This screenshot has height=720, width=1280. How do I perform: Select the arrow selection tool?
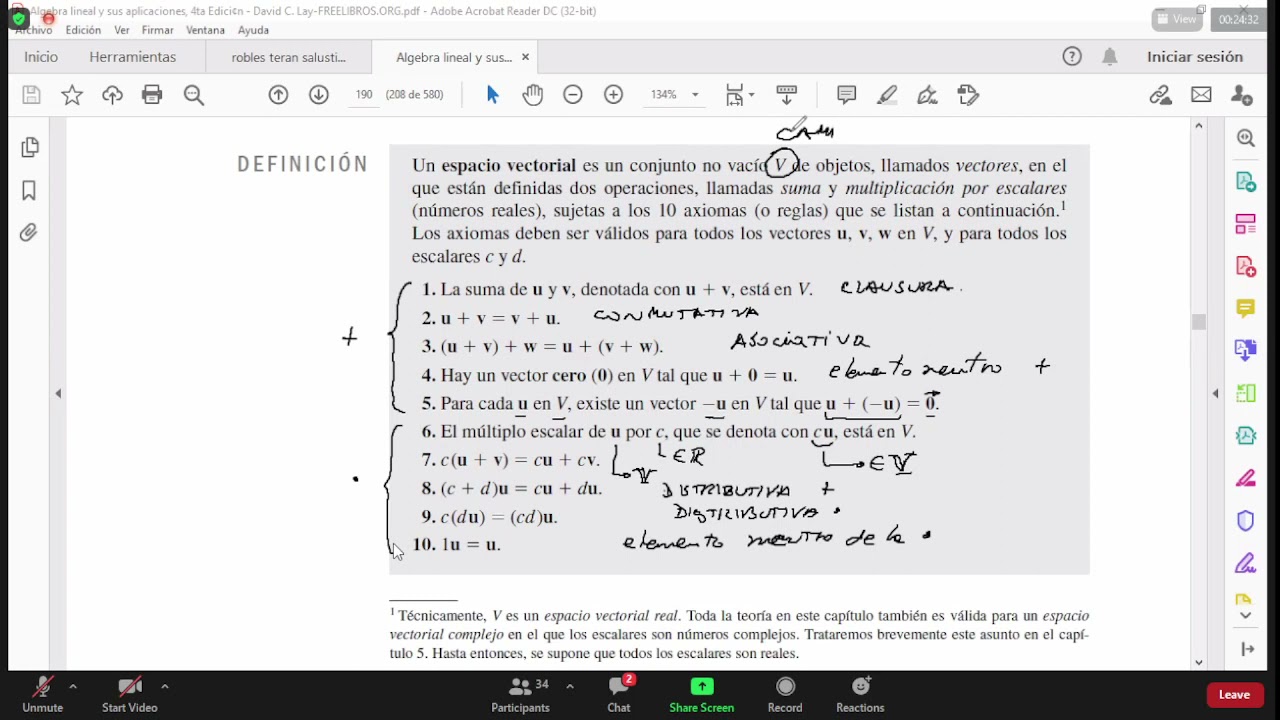tap(492, 95)
